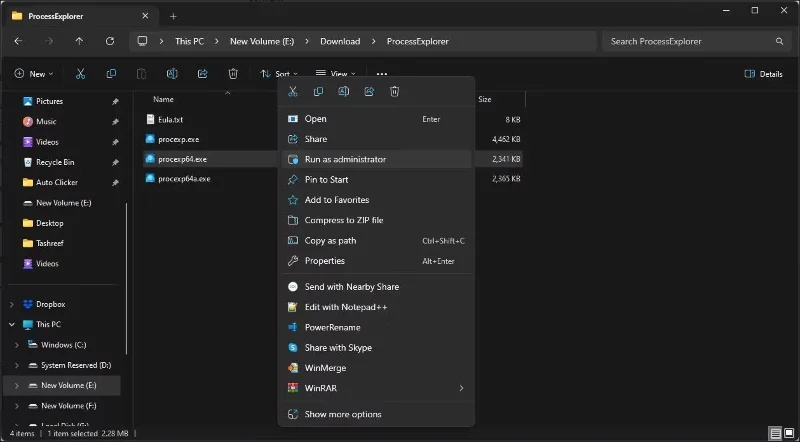
Task: Click Download in the address path
Action: [x=340, y=41]
